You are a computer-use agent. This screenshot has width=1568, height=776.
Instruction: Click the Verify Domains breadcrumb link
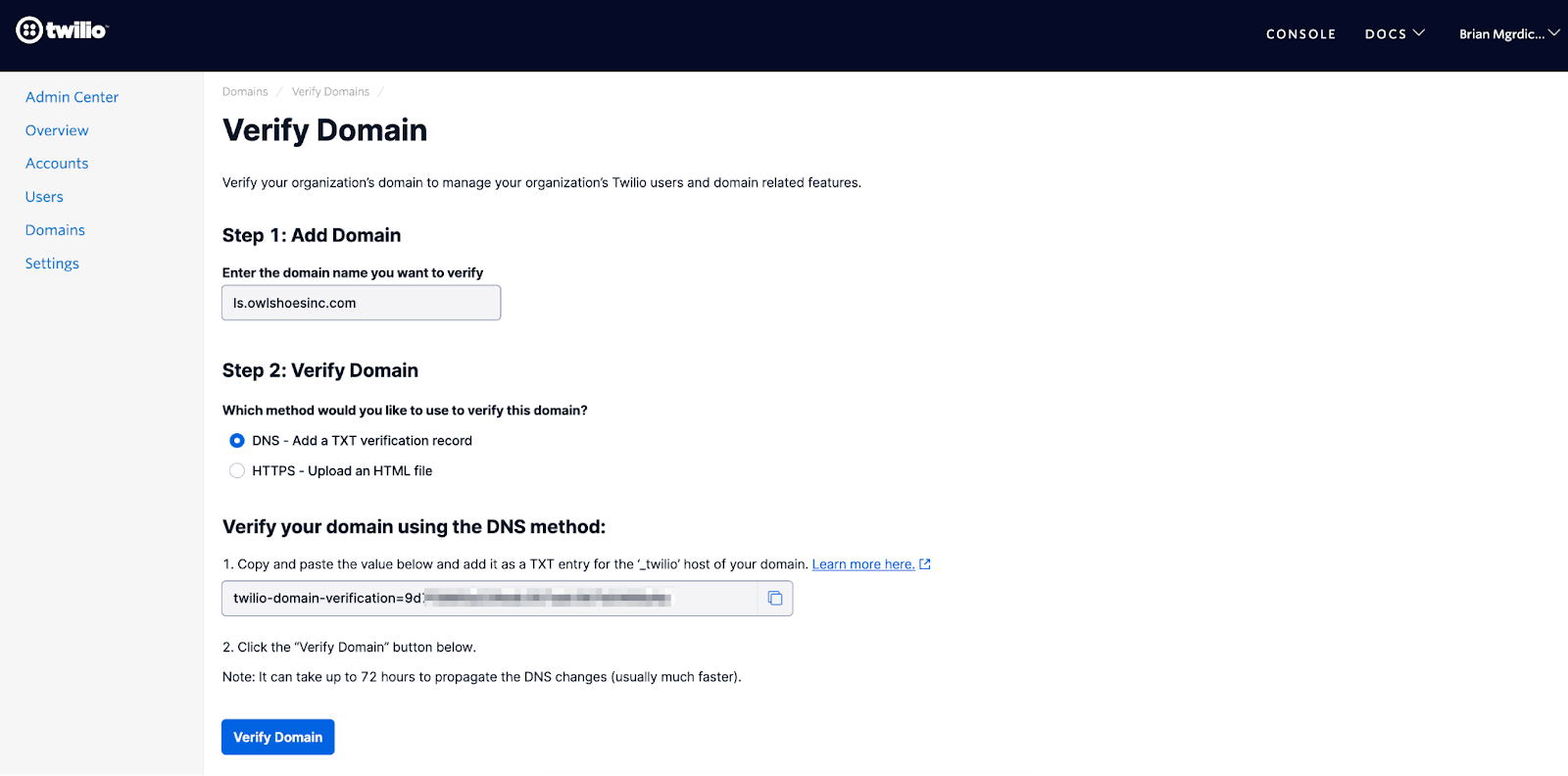[x=330, y=92]
